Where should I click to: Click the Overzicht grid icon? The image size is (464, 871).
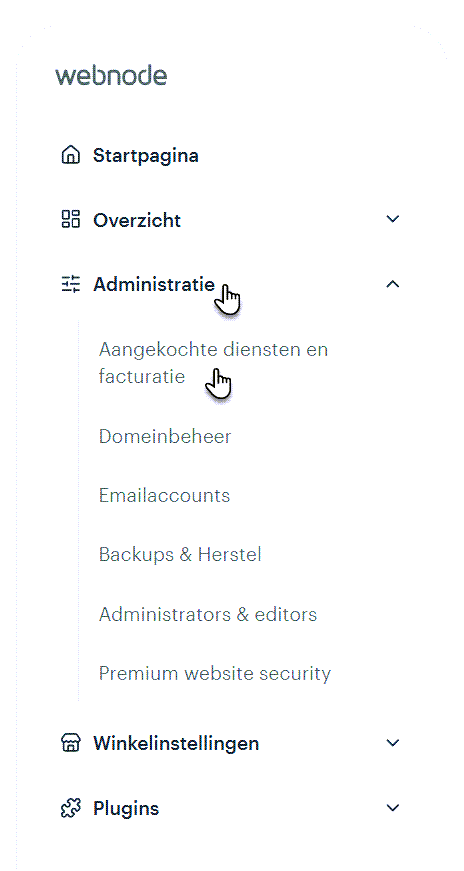coord(71,219)
